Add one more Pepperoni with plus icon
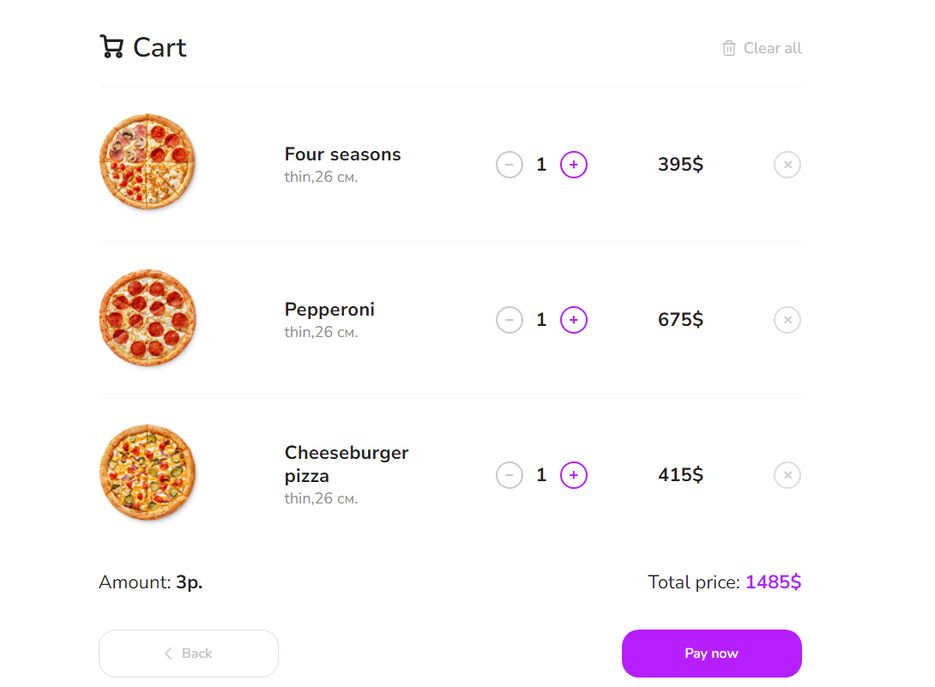This screenshot has width=935, height=687. pos(574,320)
